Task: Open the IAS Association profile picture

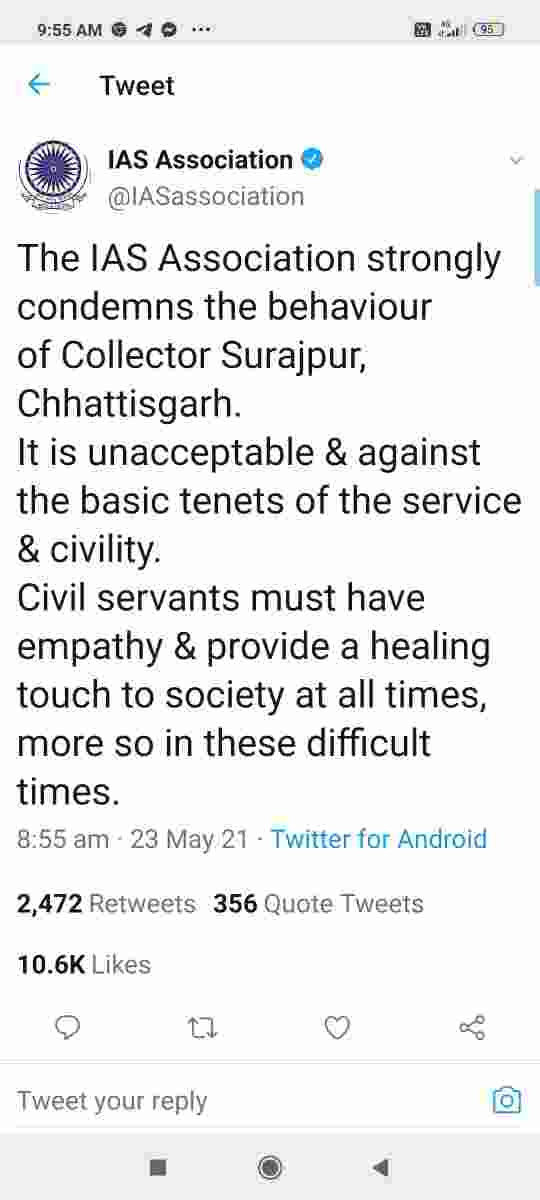Action: [52, 176]
